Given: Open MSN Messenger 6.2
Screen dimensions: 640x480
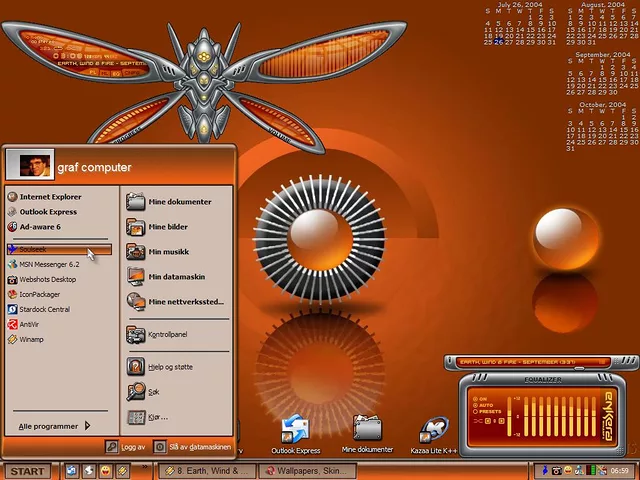Looking at the screenshot, I should point(44,264).
